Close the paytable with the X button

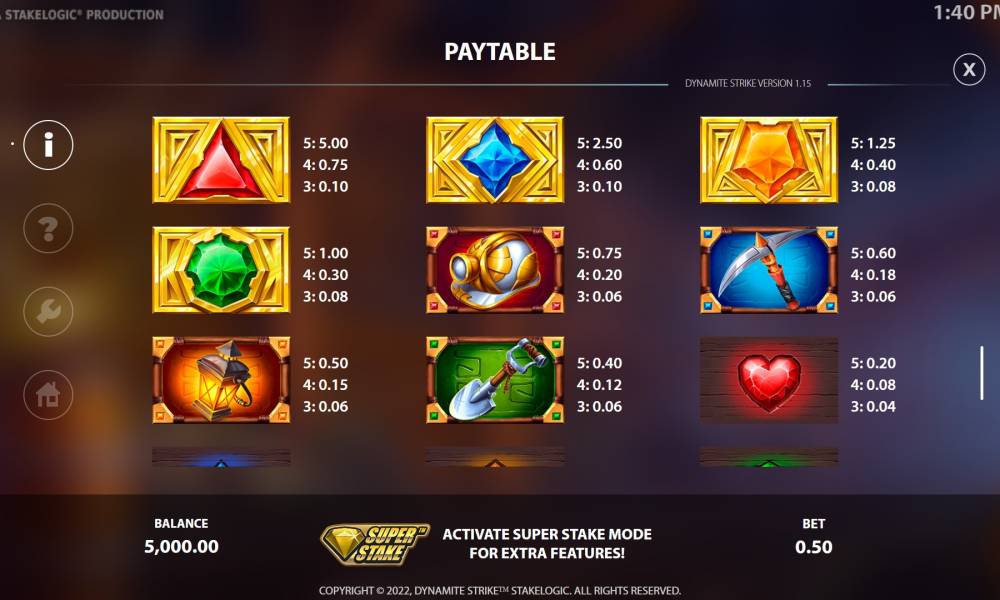tap(969, 70)
